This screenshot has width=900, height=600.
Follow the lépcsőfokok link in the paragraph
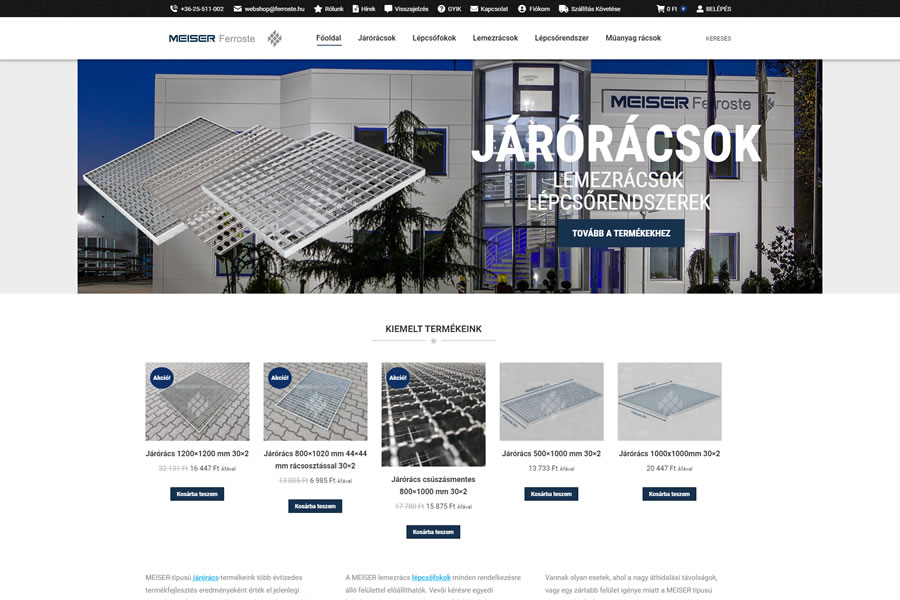(x=431, y=578)
